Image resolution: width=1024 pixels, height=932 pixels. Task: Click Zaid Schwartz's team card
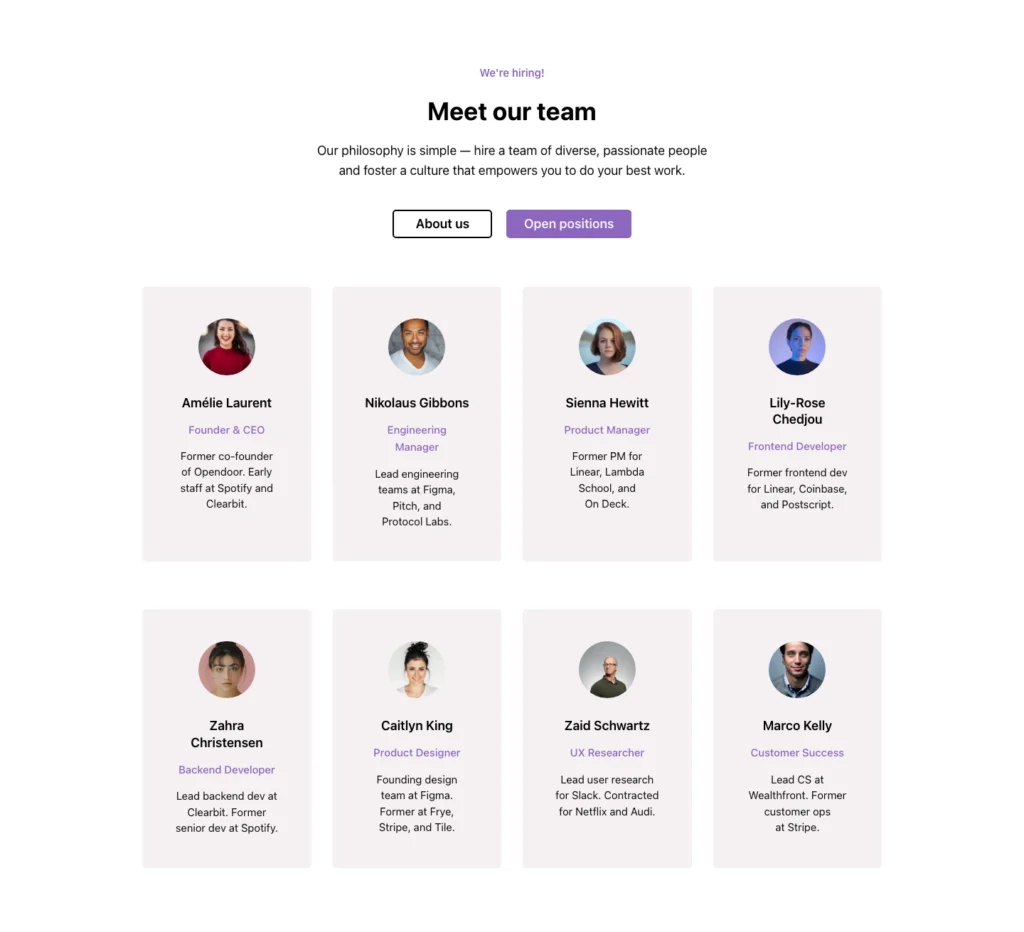tap(607, 737)
